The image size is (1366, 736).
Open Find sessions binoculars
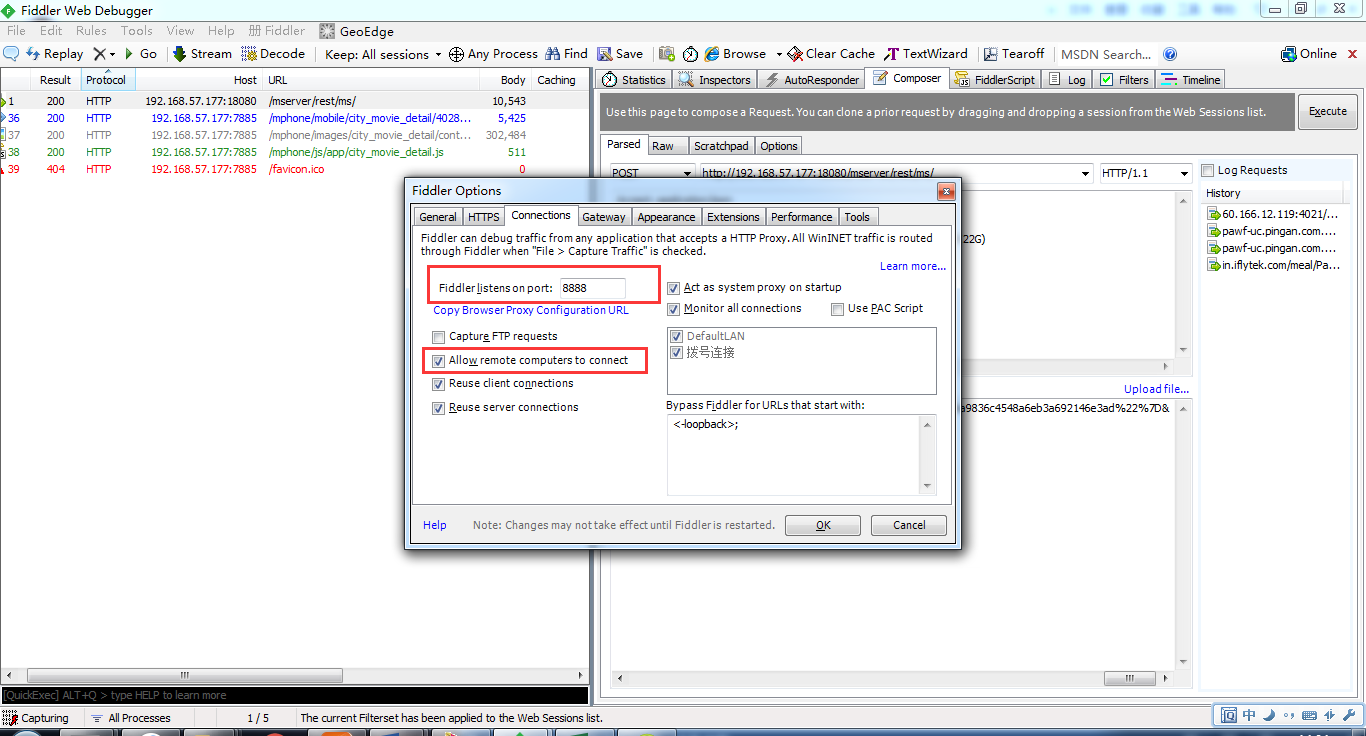(566, 54)
